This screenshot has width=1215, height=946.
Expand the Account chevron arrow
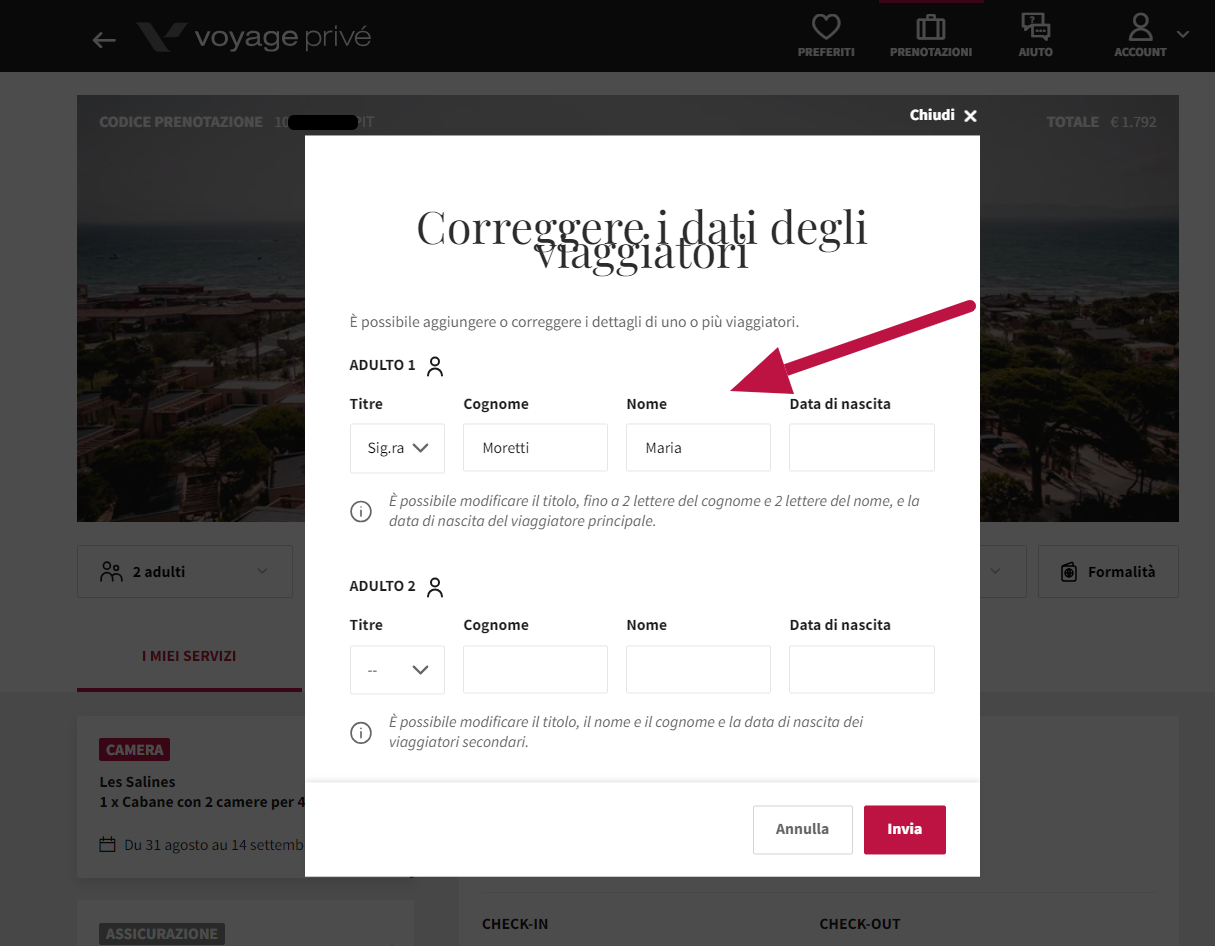[x=1183, y=34]
